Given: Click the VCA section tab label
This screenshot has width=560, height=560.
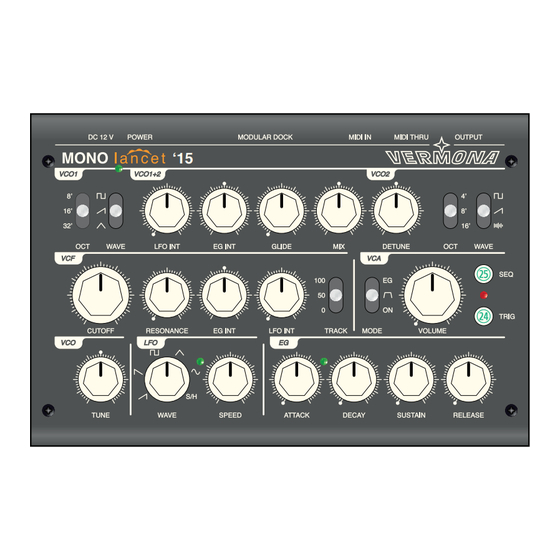Looking at the screenshot, I should pyautogui.click(x=374, y=259).
